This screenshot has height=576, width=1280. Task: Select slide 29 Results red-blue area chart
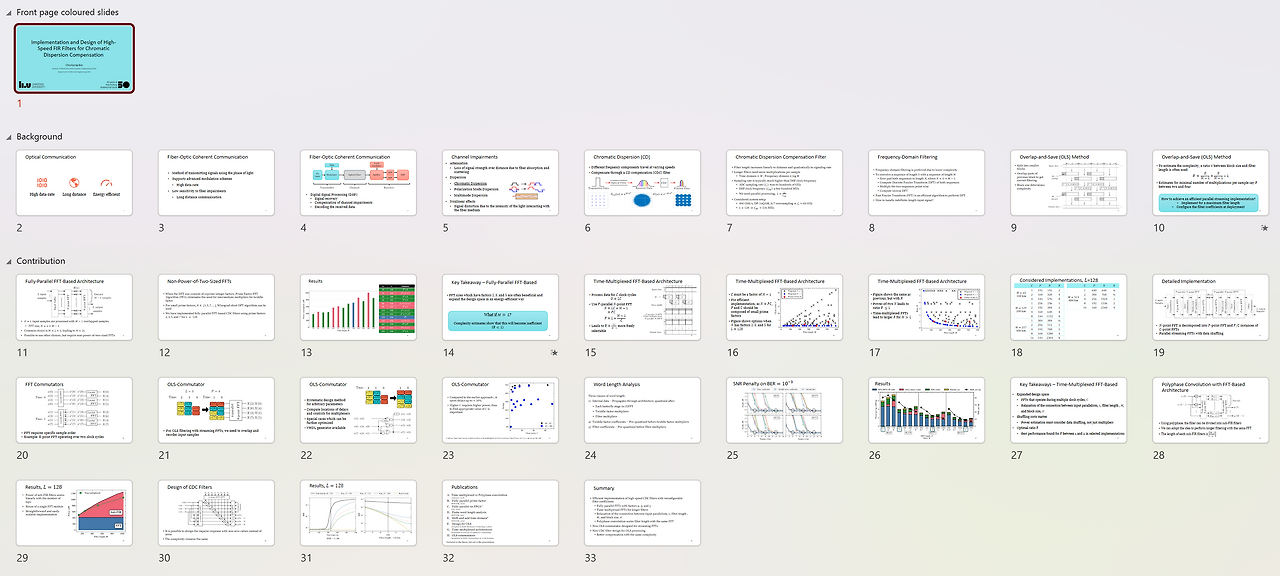click(x=75, y=513)
